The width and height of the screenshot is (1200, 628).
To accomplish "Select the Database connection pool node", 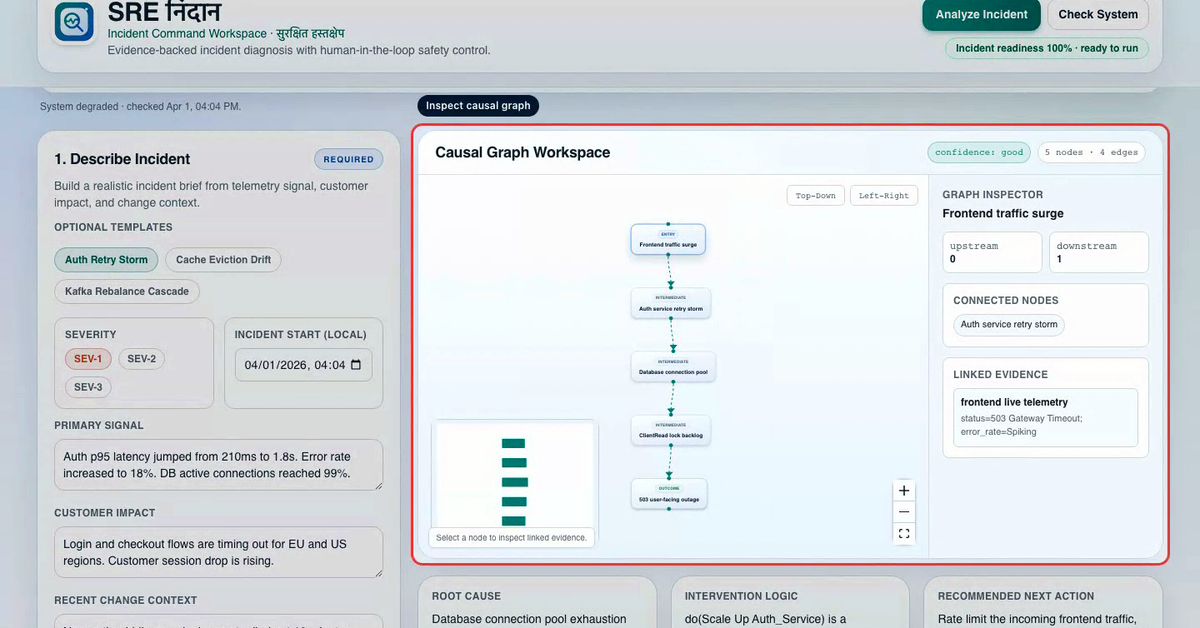I will [x=671, y=366].
